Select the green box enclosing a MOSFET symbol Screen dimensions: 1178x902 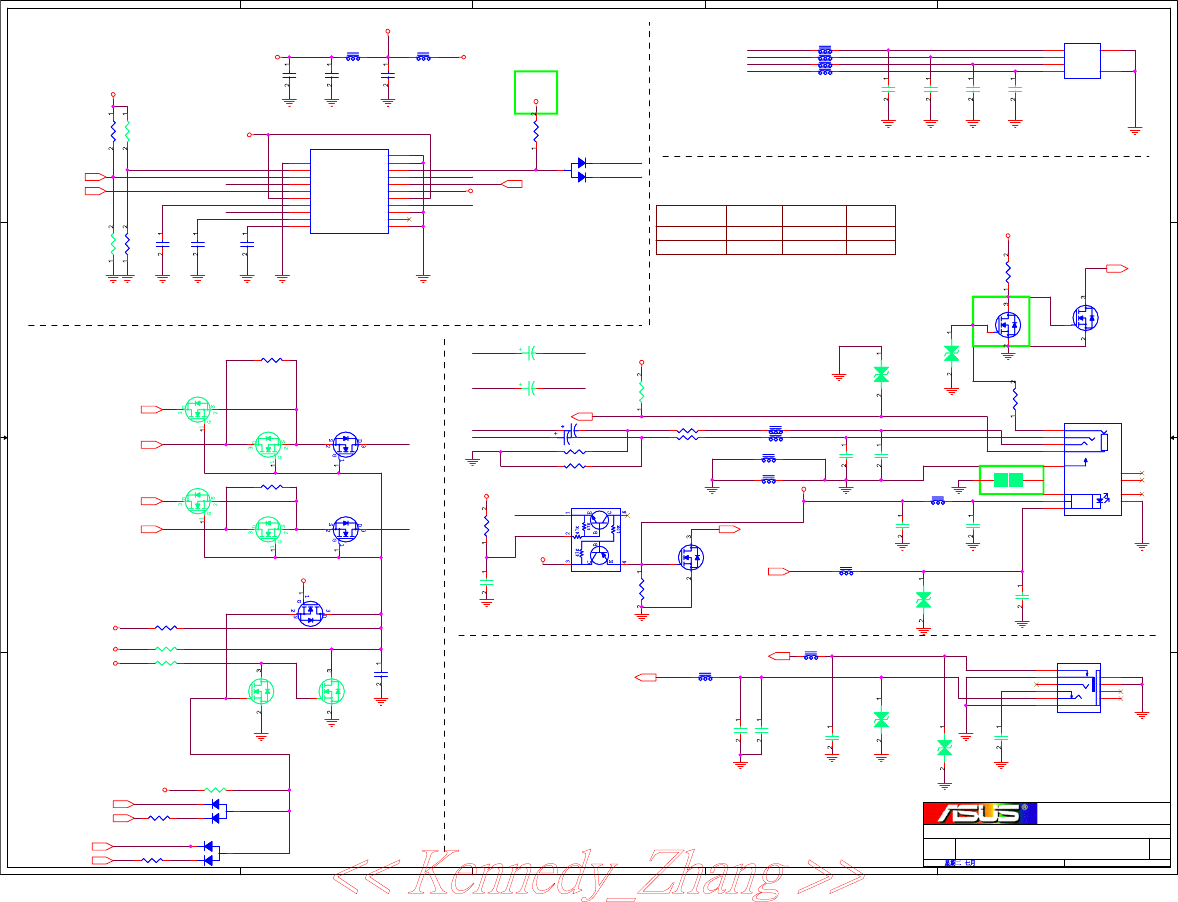click(1001, 321)
